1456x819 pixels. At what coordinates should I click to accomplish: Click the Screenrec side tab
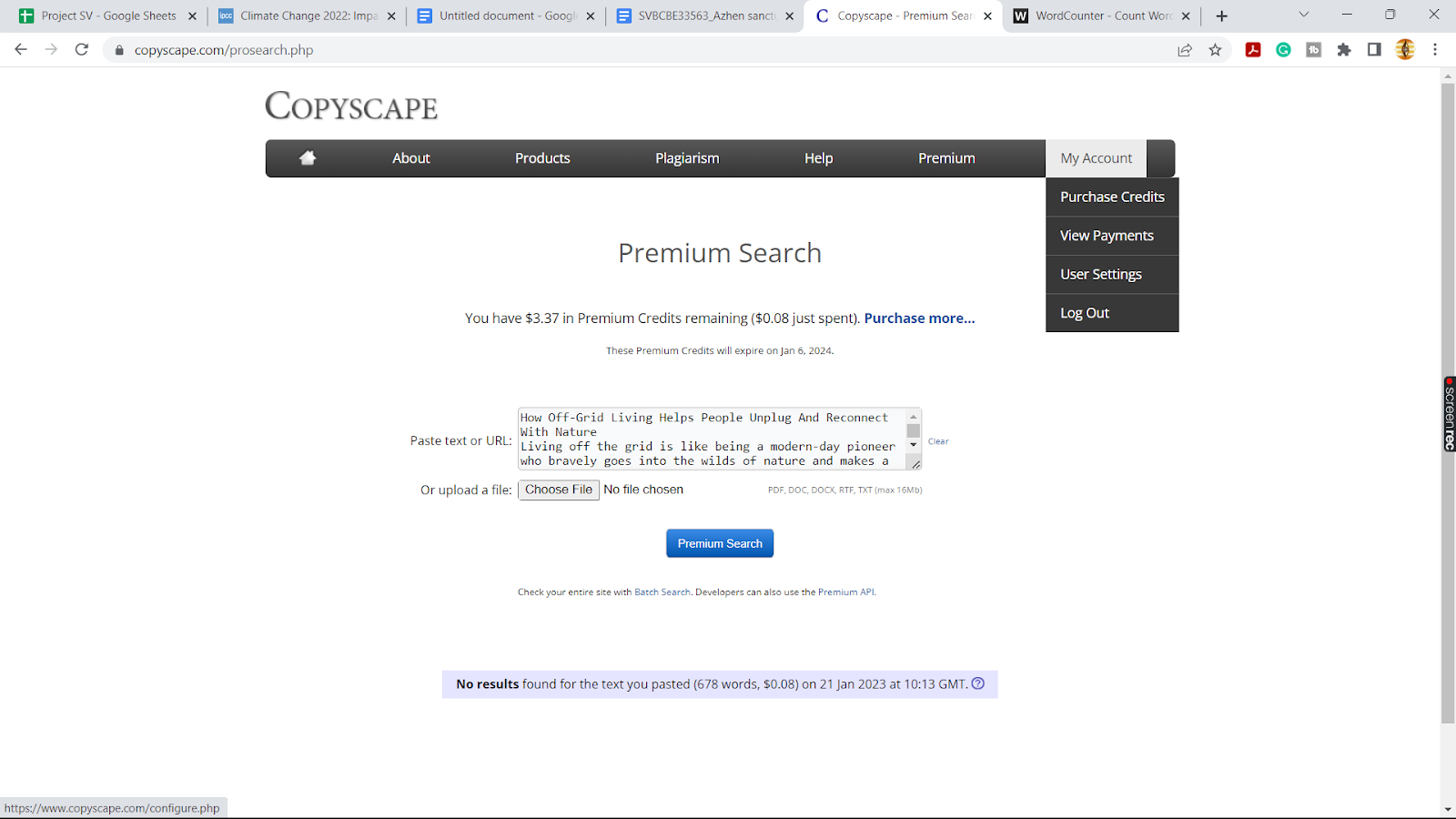(1449, 414)
